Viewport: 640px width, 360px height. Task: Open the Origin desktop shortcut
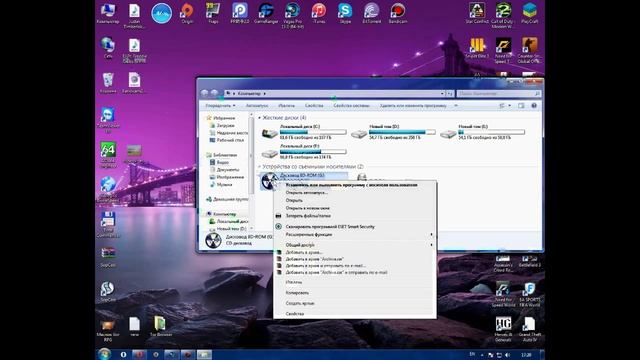pyautogui.click(x=187, y=13)
